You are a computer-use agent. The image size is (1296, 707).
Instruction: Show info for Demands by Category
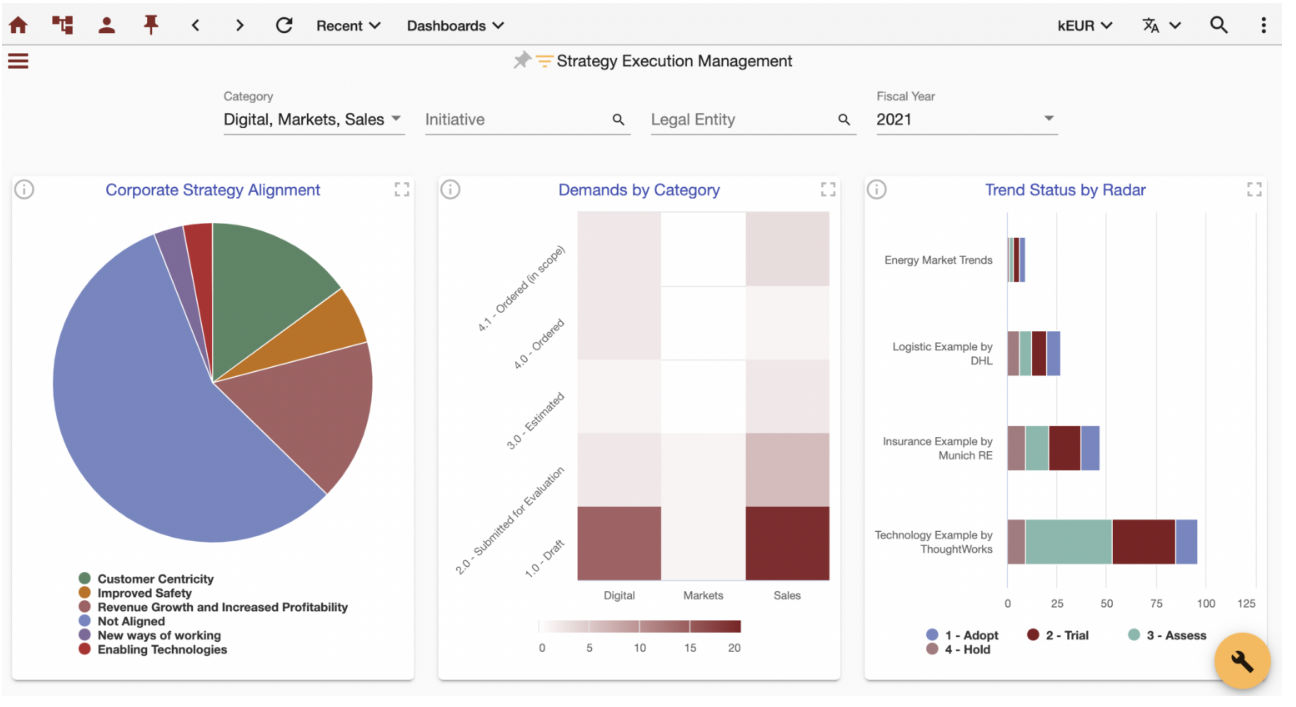pyautogui.click(x=450, y=189)
